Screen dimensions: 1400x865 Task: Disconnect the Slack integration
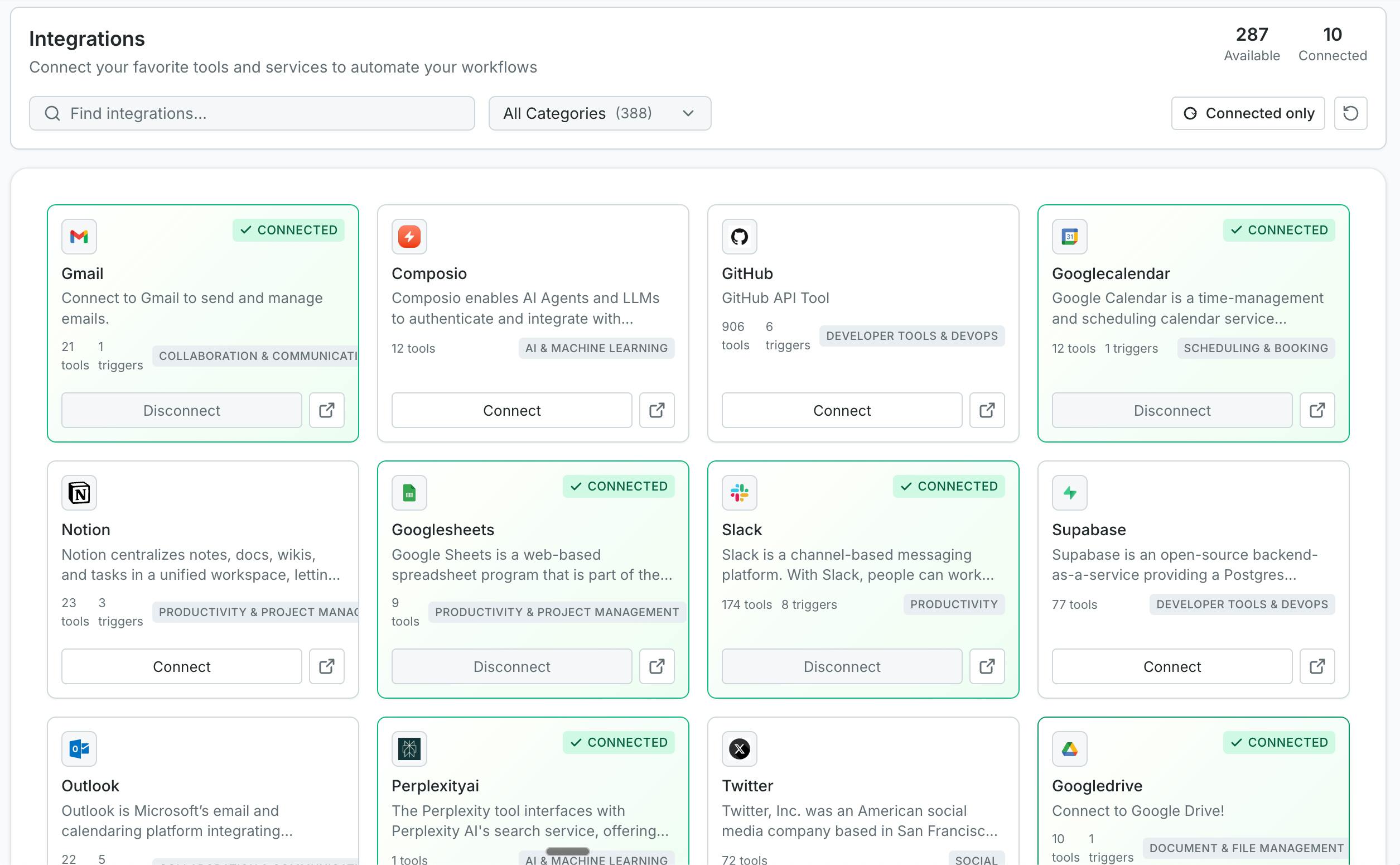(842, 666)
